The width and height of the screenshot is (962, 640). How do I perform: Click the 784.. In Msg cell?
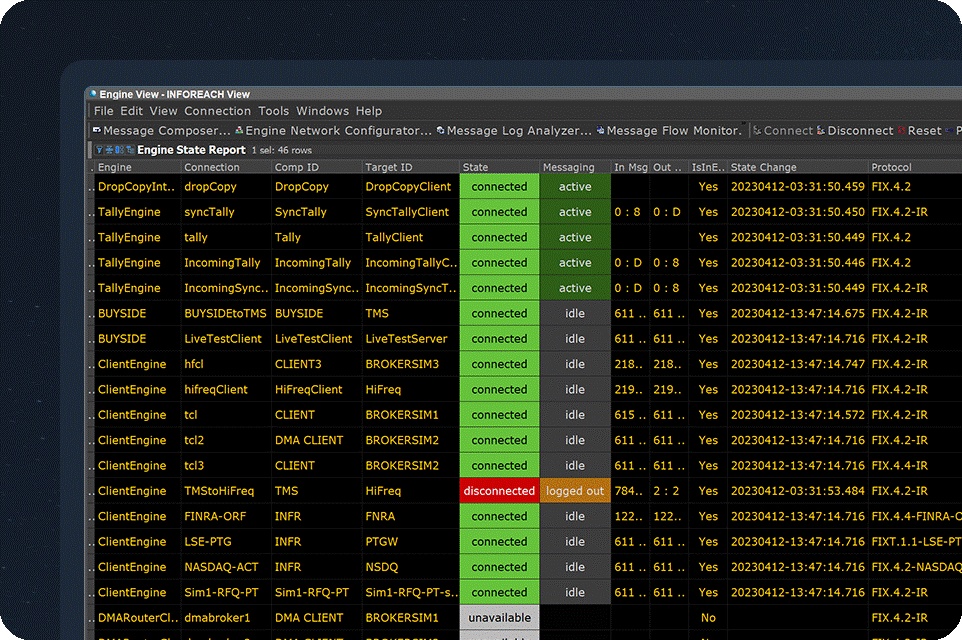pyautogui.click(x=631, y=491)
